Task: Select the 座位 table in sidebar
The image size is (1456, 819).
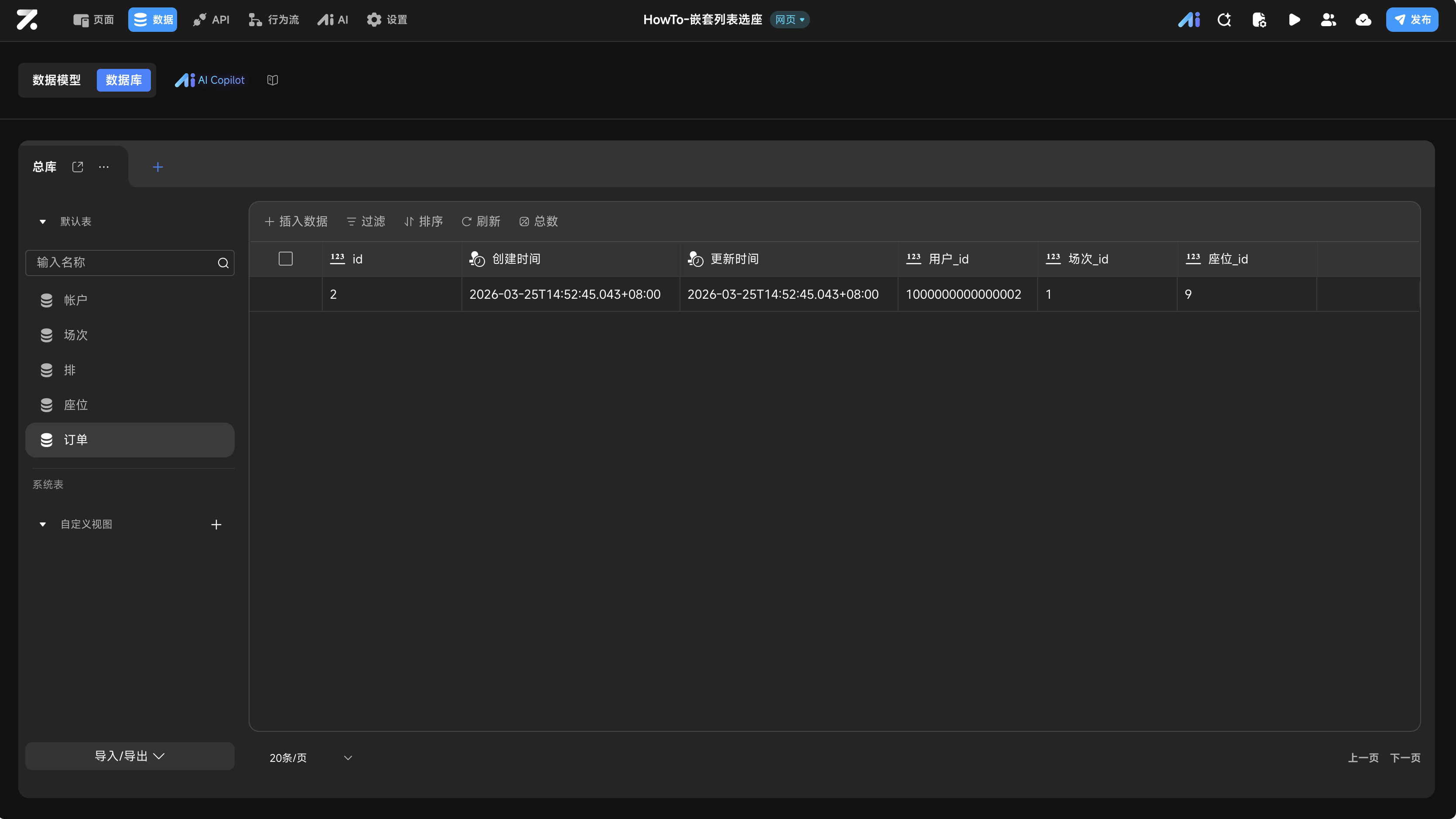Action: pyautogui.click(x=76, y=405)
